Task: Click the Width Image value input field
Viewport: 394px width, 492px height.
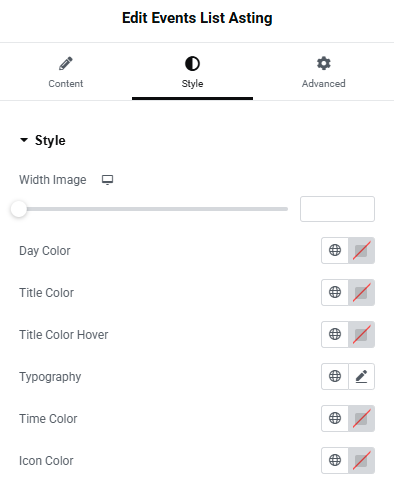Action: (337, 209)
